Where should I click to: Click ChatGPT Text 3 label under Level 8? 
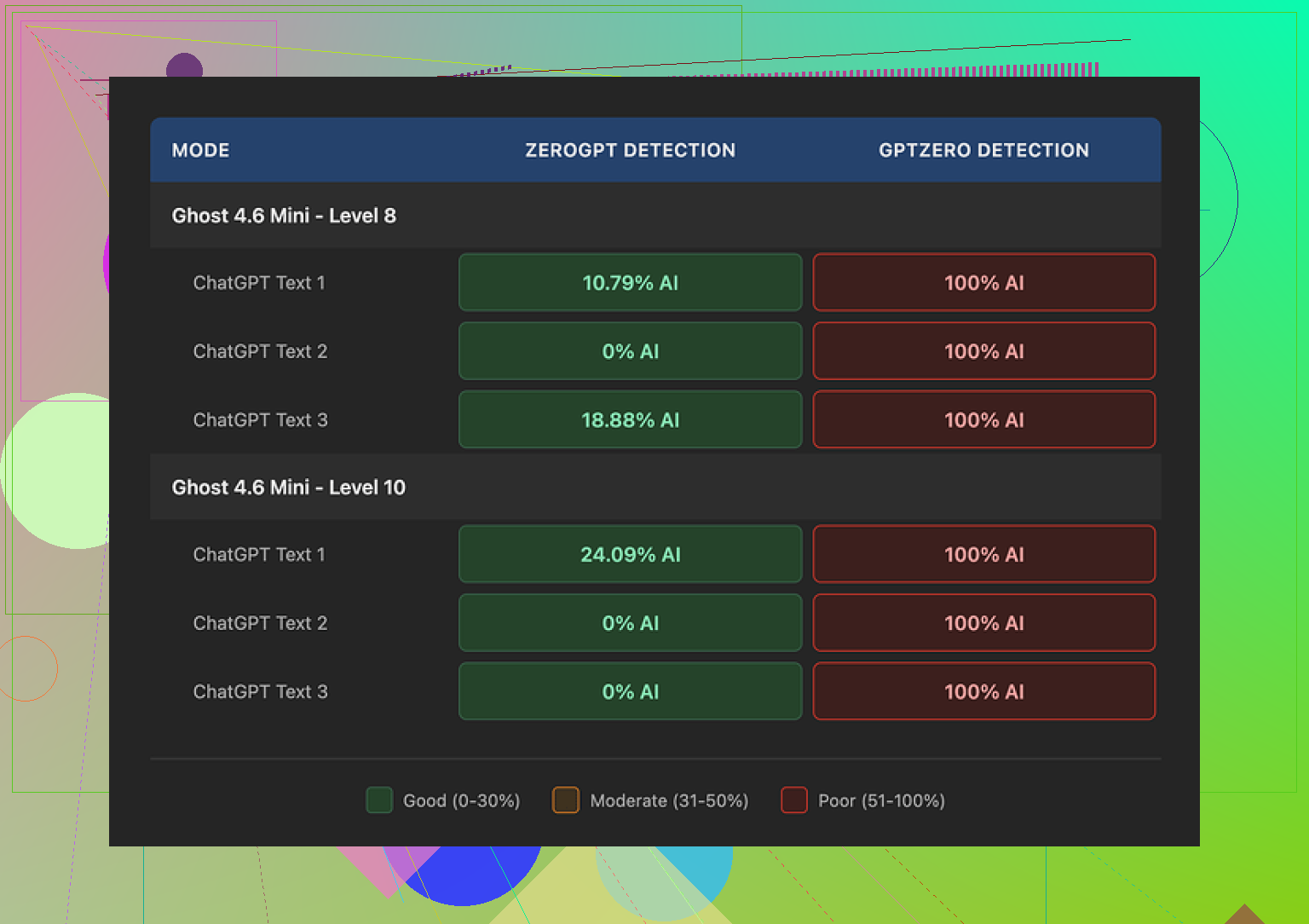coord(260,420)
